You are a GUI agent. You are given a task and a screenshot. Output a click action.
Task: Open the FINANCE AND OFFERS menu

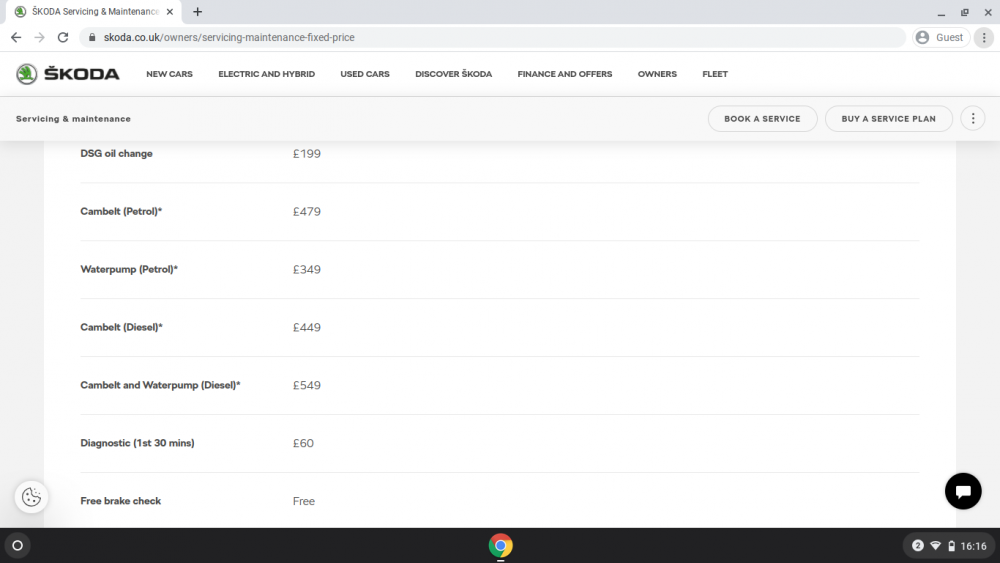564,74
